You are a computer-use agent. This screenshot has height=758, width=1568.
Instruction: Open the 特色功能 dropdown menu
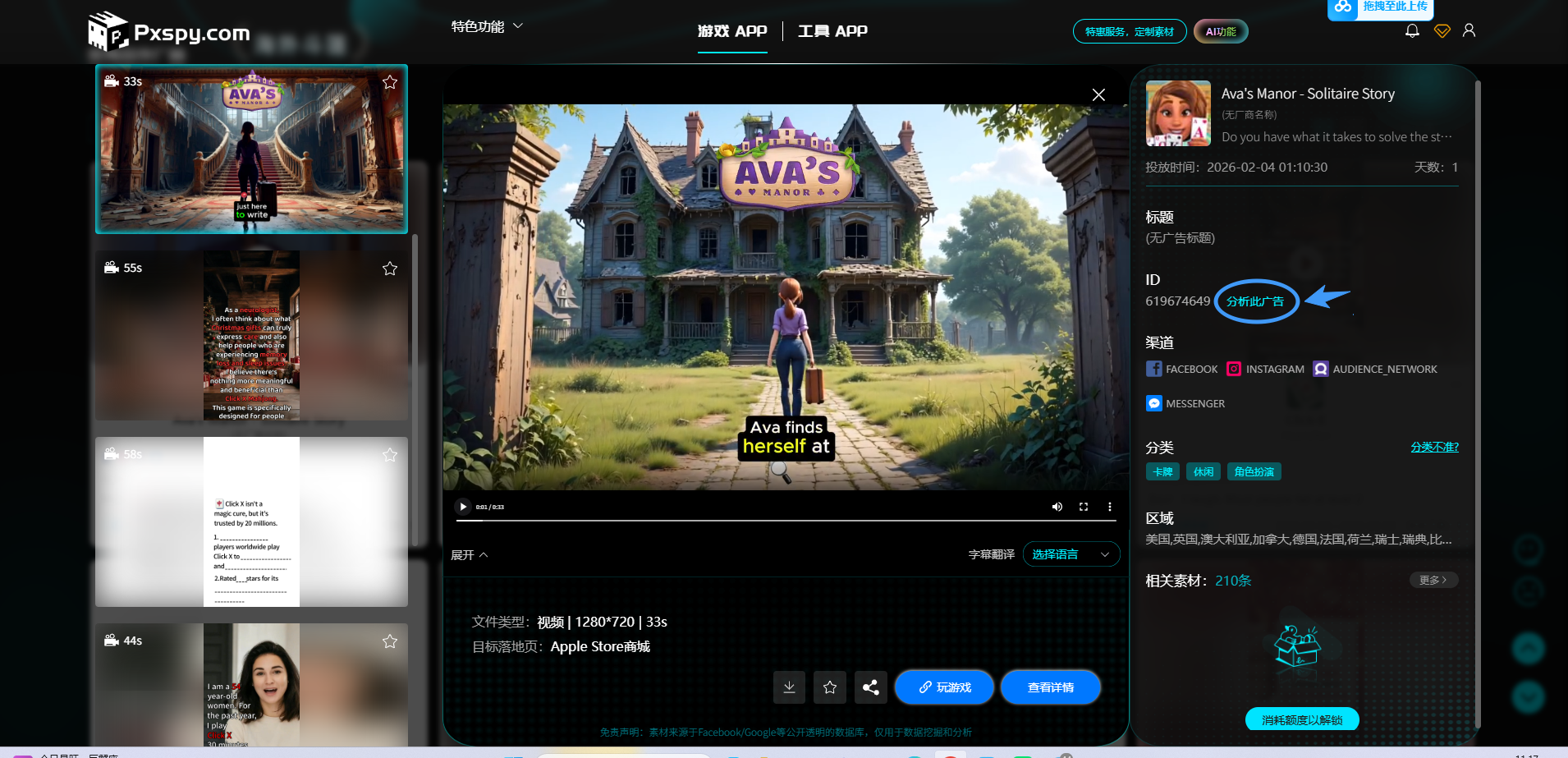pyautogui.click(x=487, y=27)
